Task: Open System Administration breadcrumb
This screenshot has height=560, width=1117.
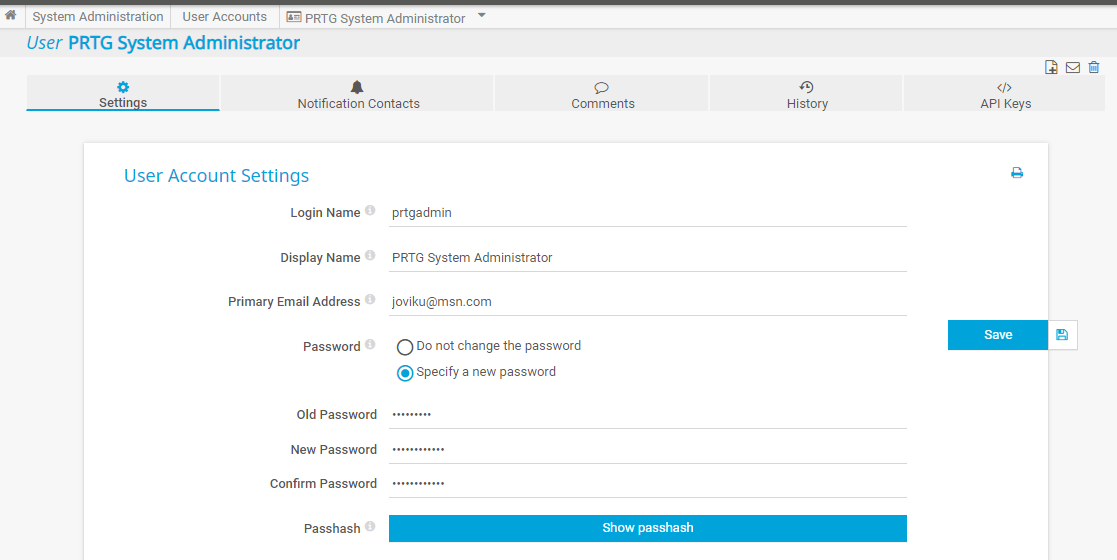Action: (98, 16)
